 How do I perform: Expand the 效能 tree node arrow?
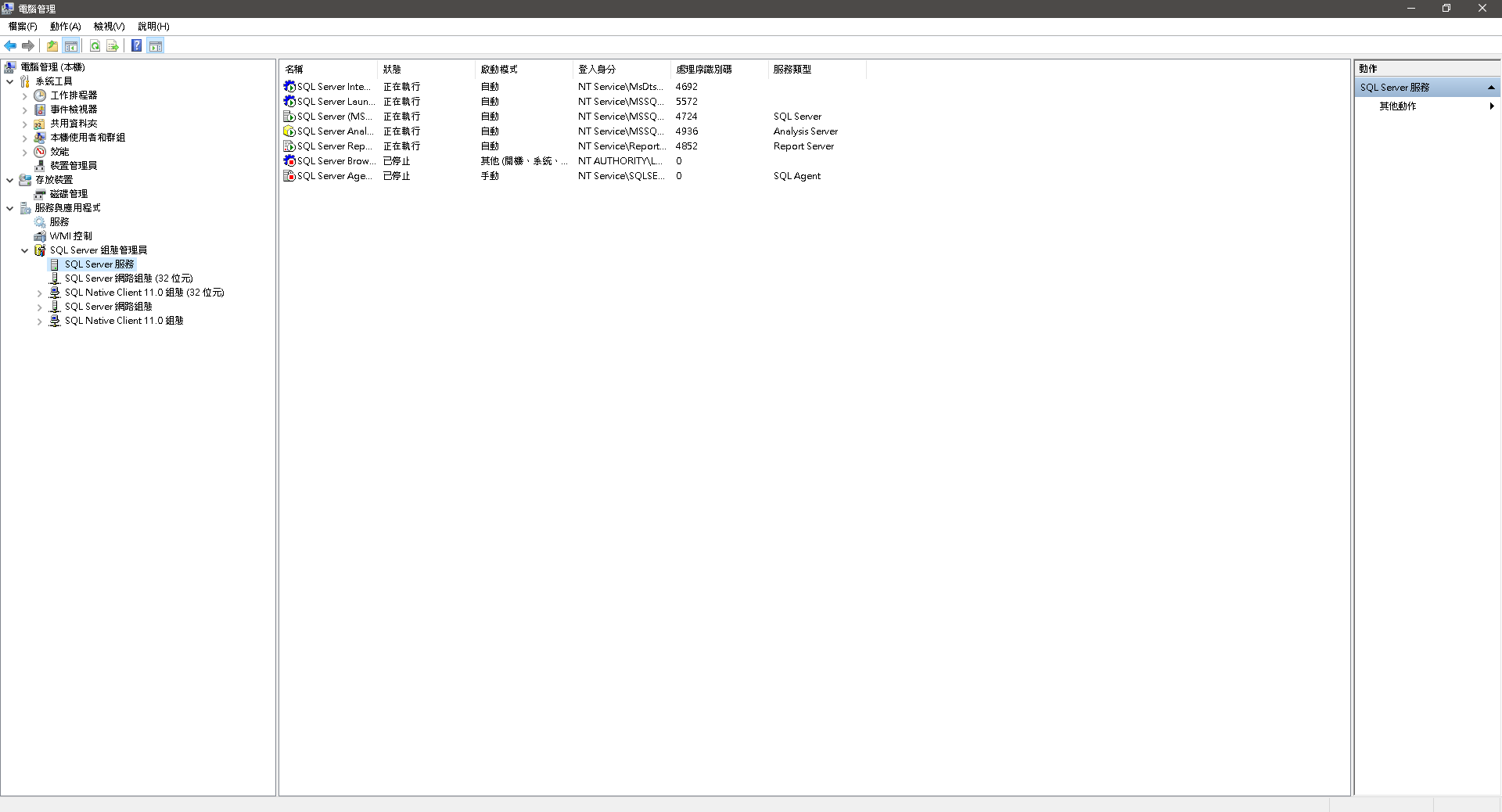point(25,153)
